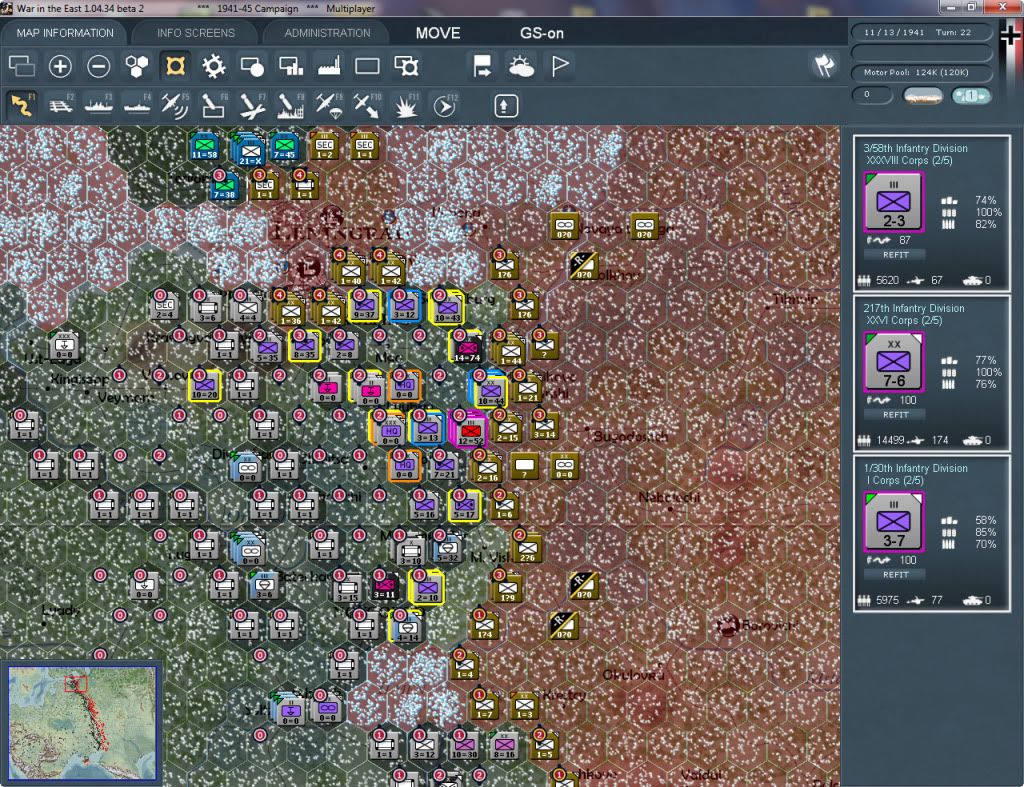Zoom out the map with the minus icon
This screenshot has height=787, width=1024.
pos(99,66)
